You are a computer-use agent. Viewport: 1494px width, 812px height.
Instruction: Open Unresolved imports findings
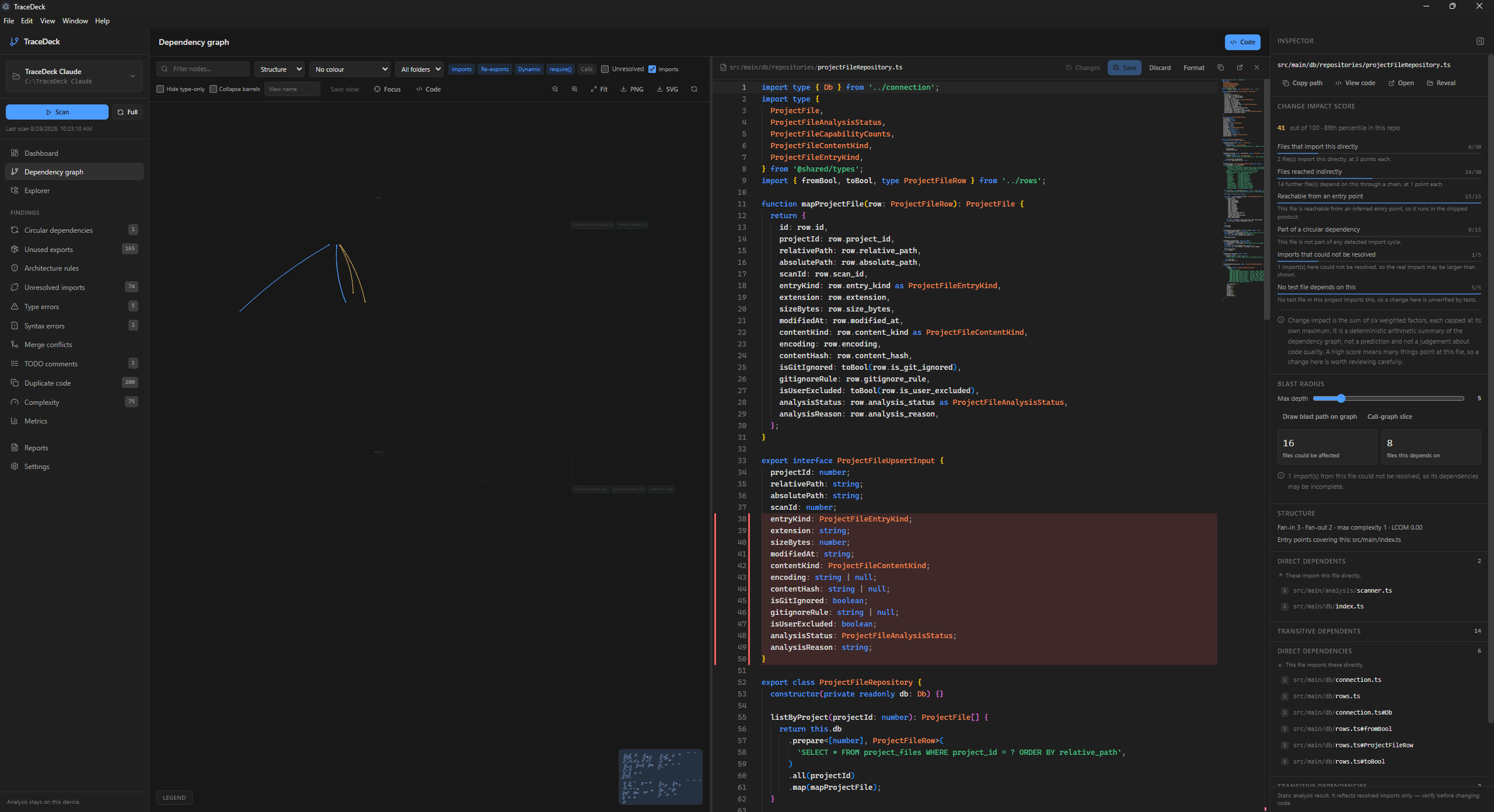(x=74, y=287)
